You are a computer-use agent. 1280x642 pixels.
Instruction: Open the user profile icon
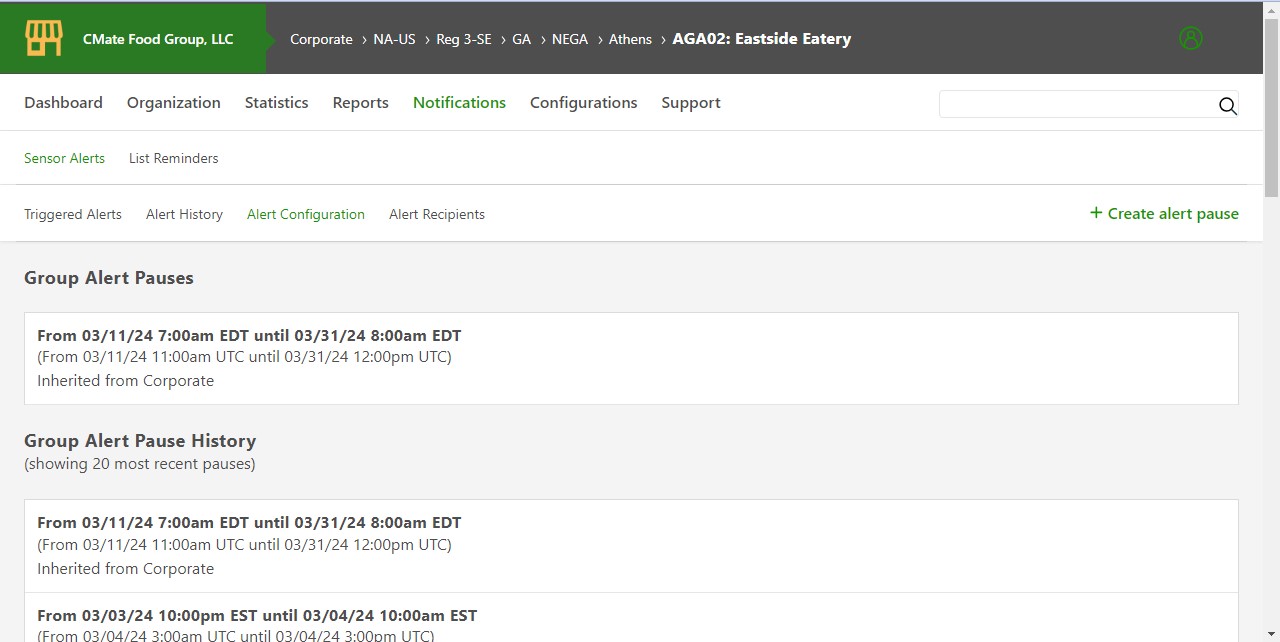(1190, 39)
